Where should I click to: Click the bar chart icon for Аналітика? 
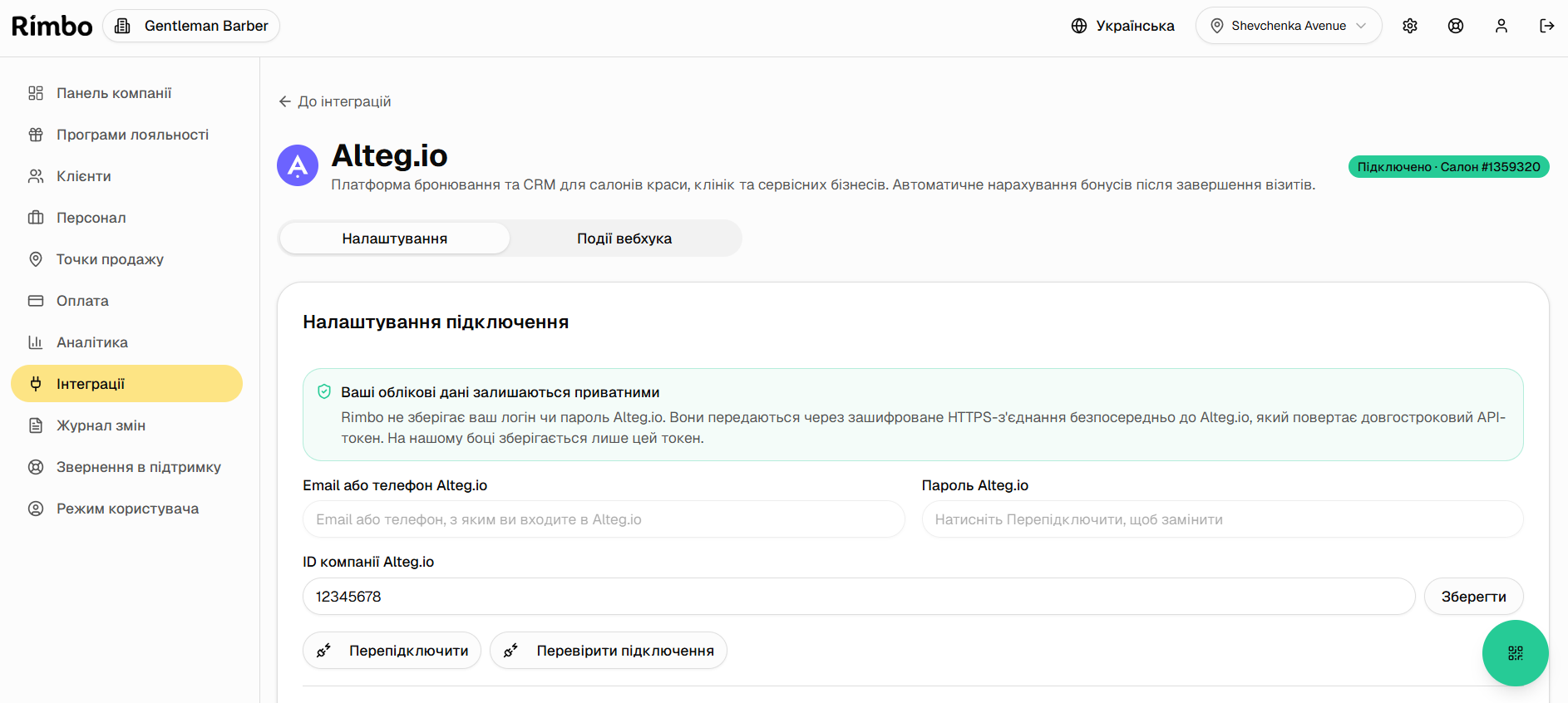pyautogui.click(x=36, y=342)
